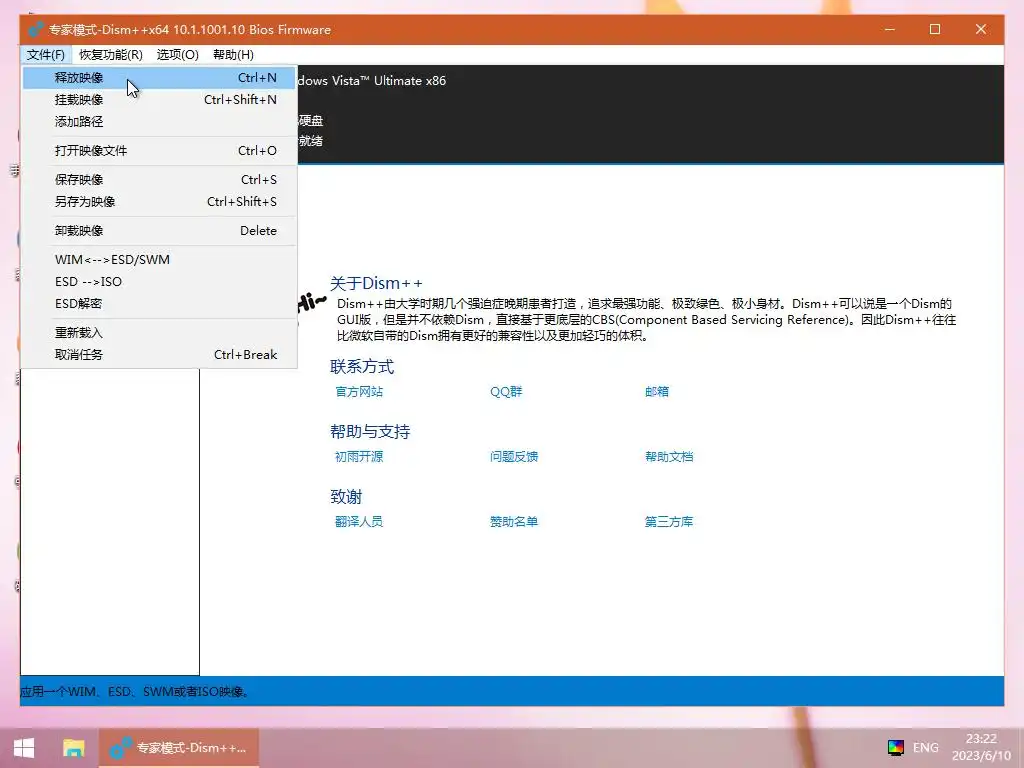Image resolution: width=1024 pixels, height=768 pixels.
Task: Choose 打开映像文件 in the menu
Action: pyautogui.click(x=159, y=151)
